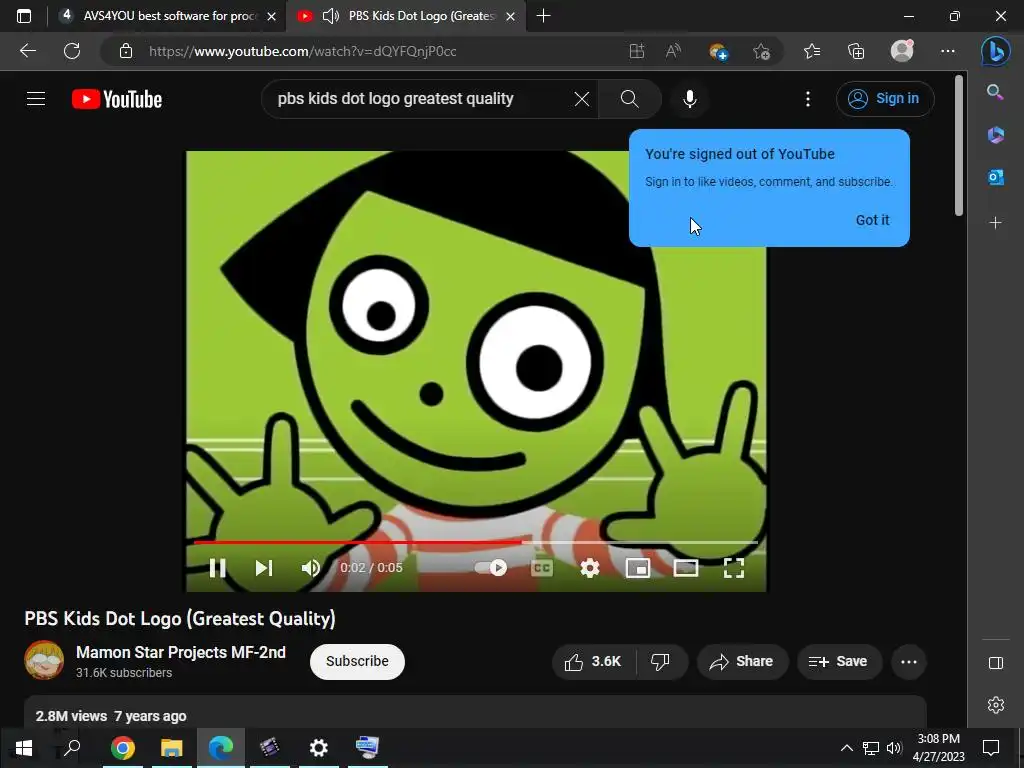Open Google Chrome from the taskbar
This screenshot has width=1024, height=768.
(x=123, y=747)
